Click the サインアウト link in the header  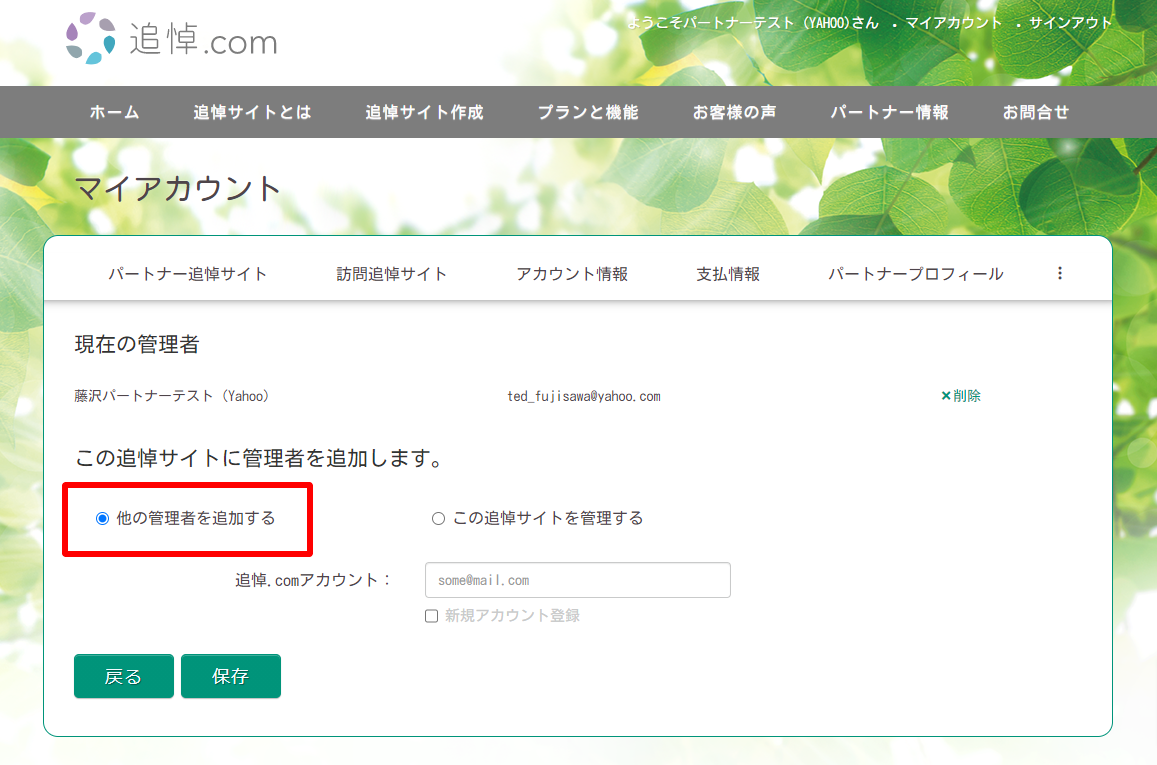(1071, 23)
